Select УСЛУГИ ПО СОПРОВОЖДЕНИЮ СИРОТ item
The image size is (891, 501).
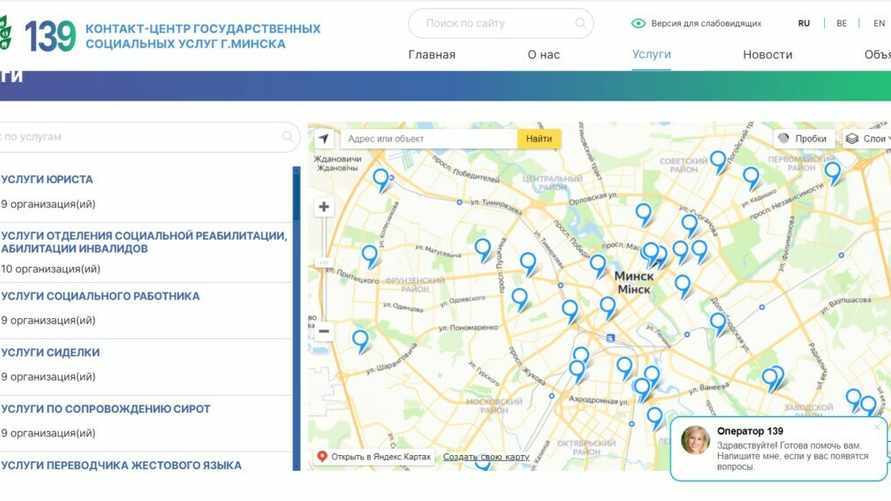[106, 408]
